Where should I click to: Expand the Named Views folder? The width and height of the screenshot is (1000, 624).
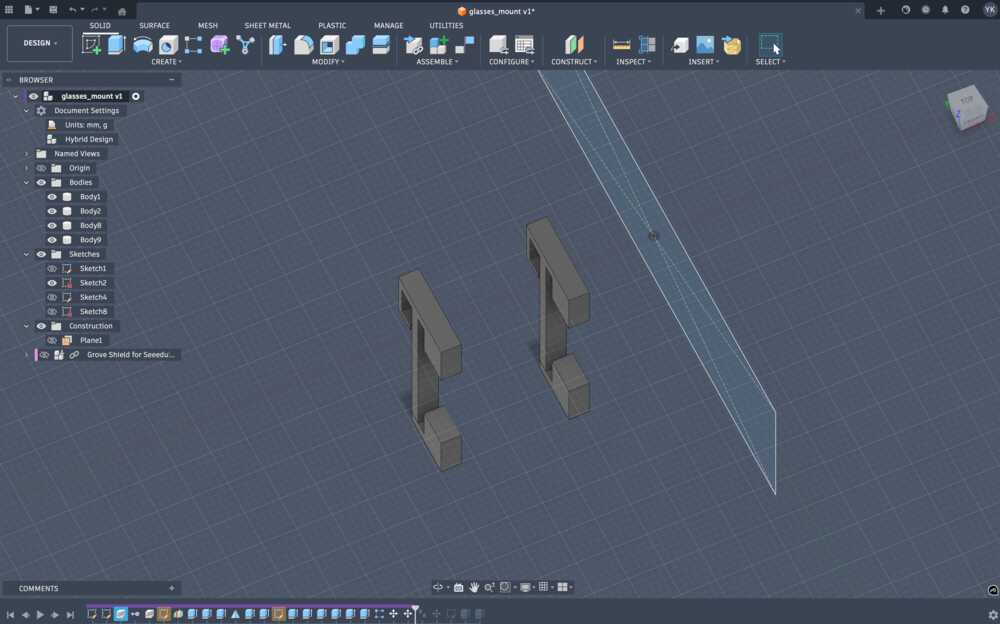[25, 153]
